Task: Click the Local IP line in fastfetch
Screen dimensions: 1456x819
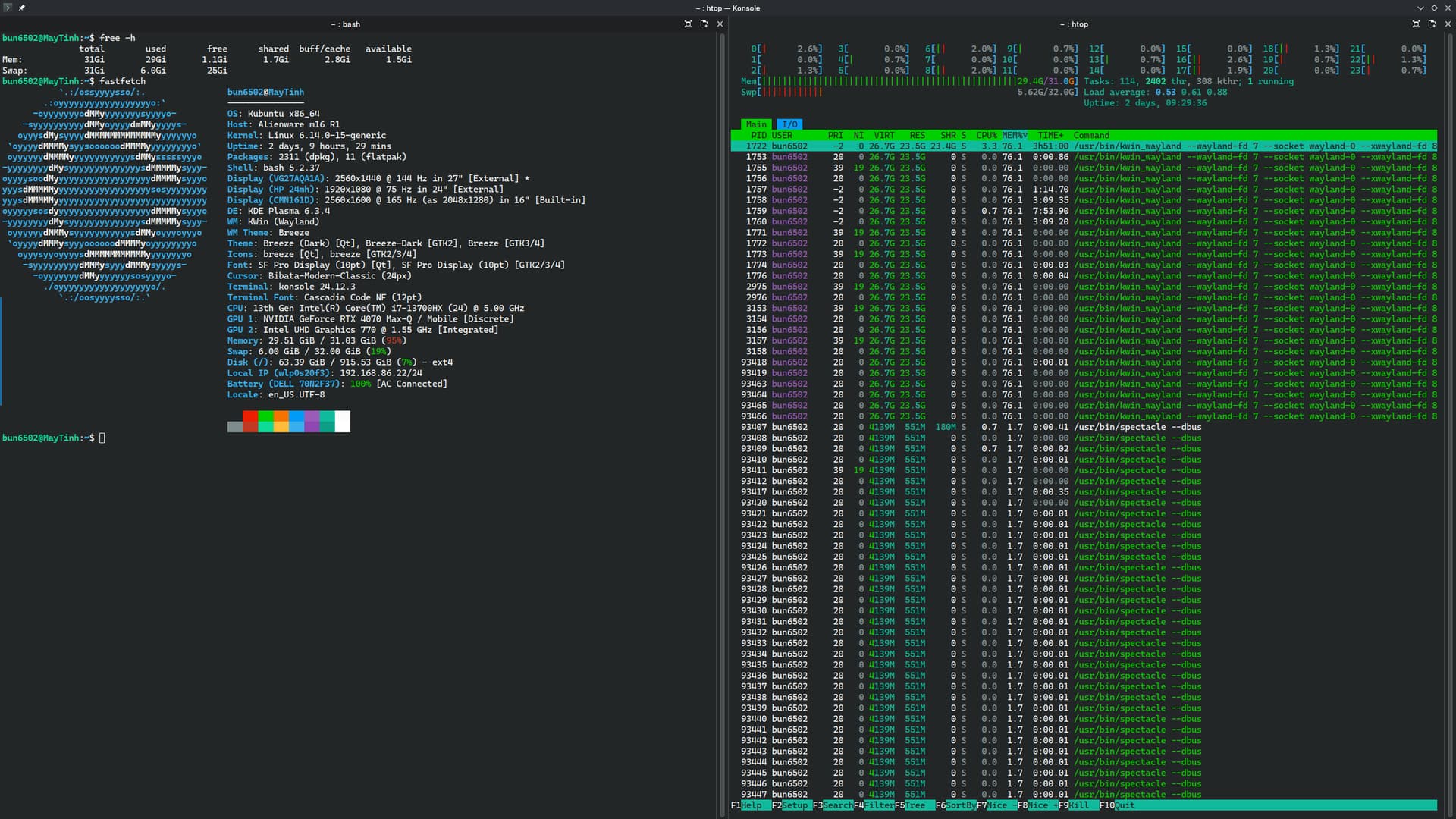Action: (x=325, y=373)
